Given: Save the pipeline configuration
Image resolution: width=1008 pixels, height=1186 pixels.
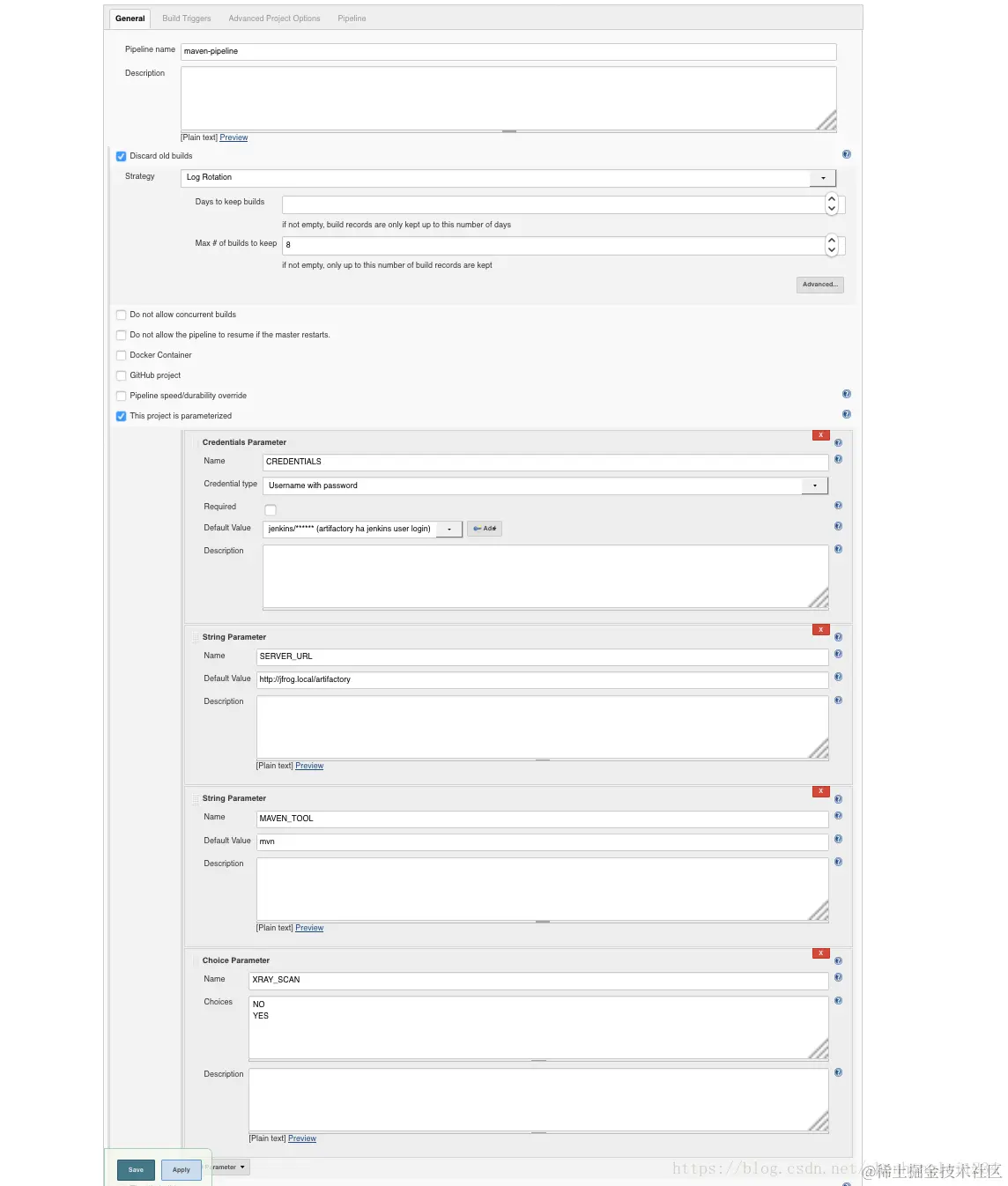Looking at the screenshot, I should tap(136, 1170).
